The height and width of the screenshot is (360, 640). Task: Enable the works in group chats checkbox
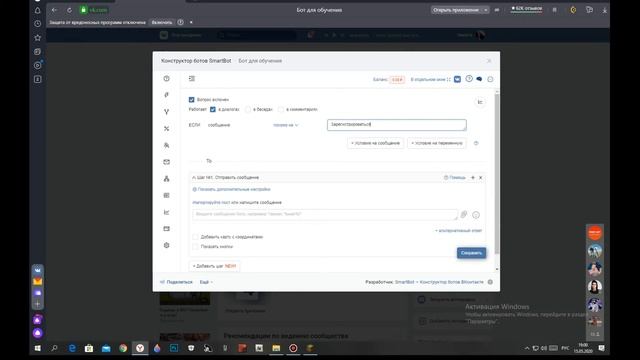pos(248,109)
